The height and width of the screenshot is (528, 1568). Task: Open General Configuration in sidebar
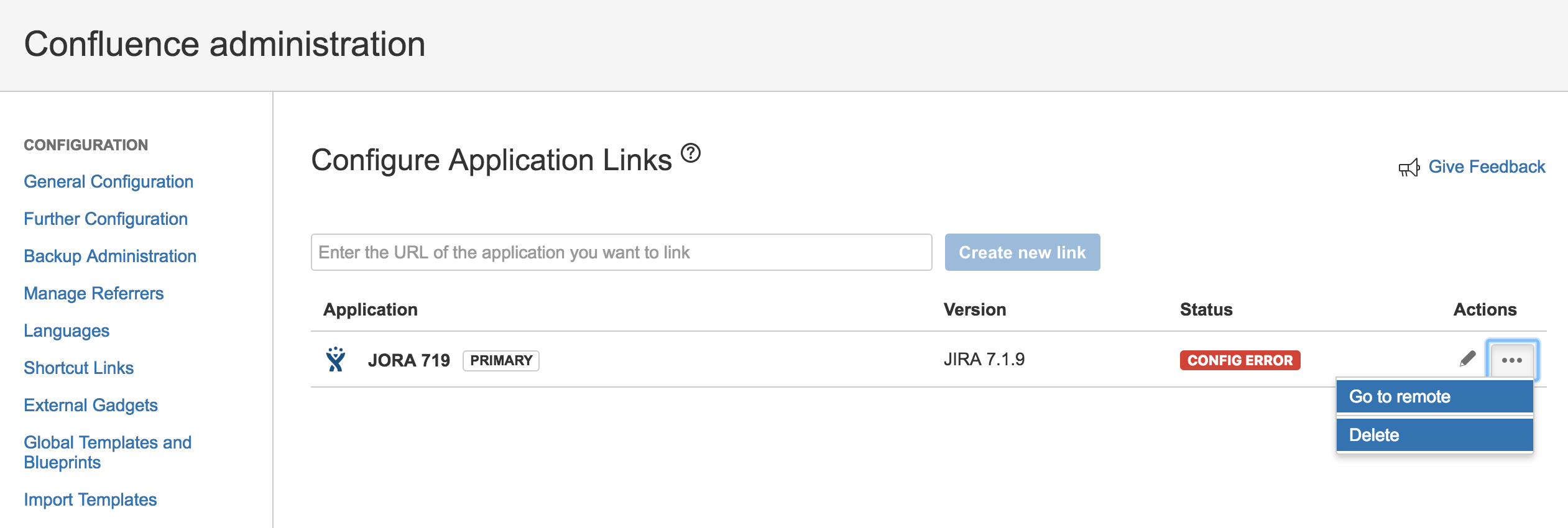(x=108, y=181)
